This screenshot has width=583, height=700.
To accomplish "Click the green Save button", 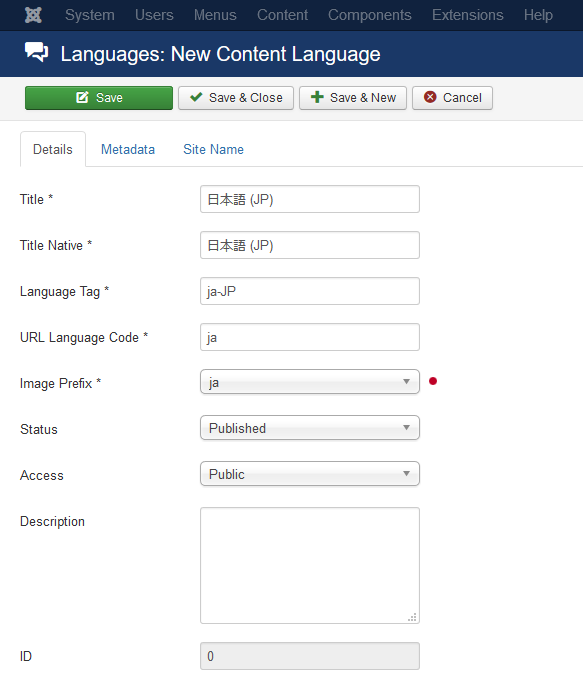I will click(99, 98).
